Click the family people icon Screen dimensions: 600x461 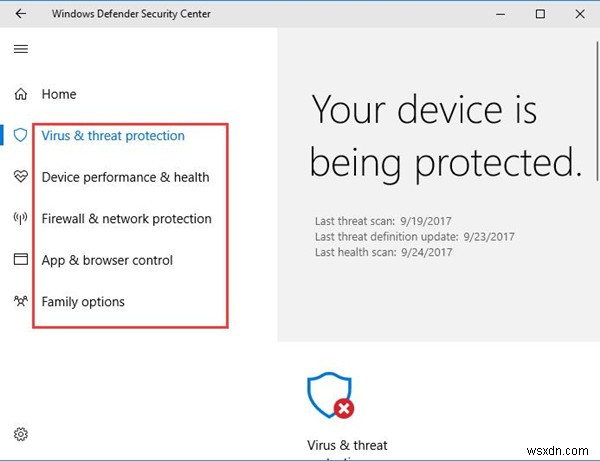tap(21, 301)
